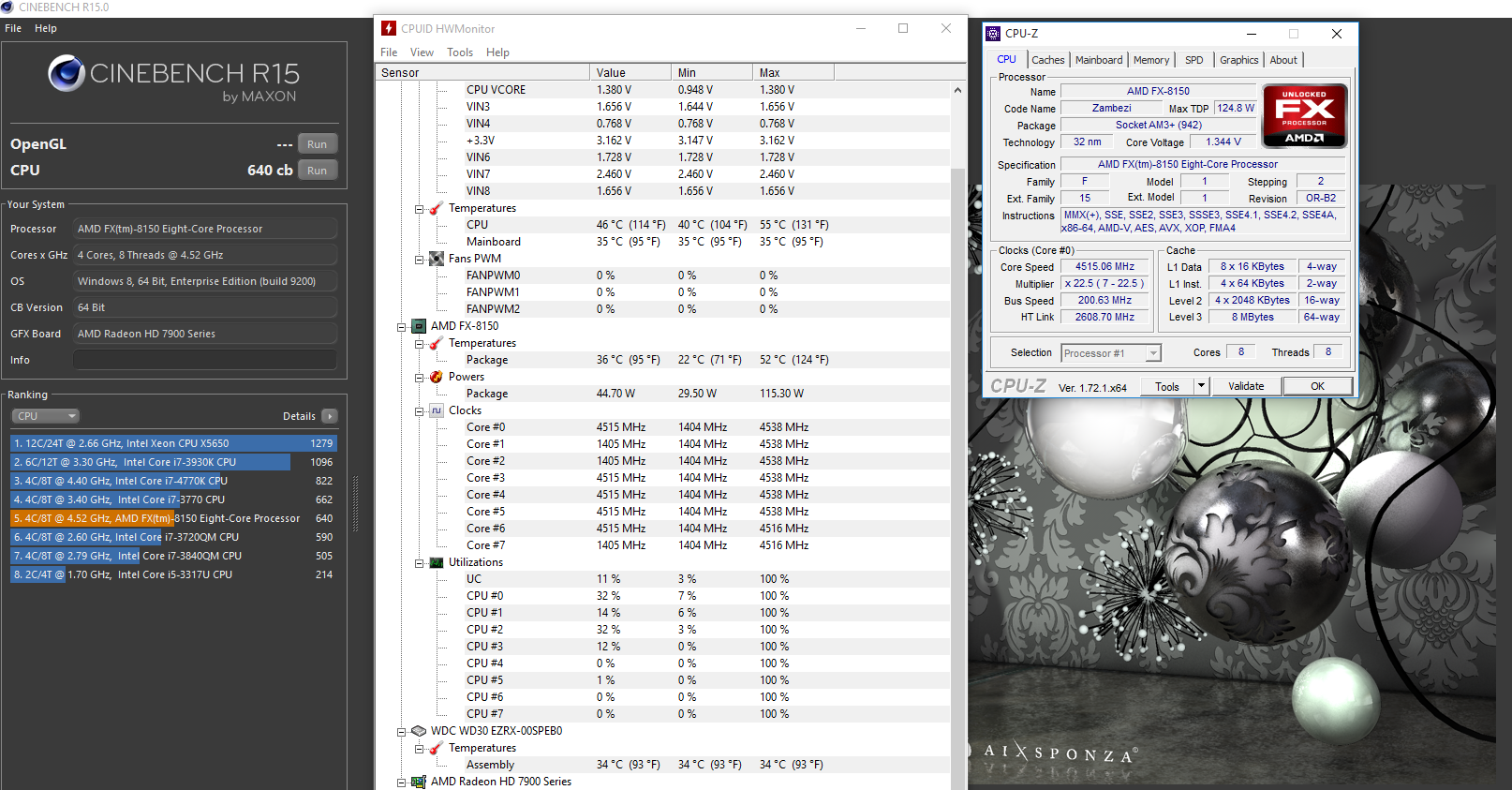This screenshot has width=1512, height=790.
Task: Select the AMD FX-8150 Eight-Core ranking row
Action: (x=173, y=518)
